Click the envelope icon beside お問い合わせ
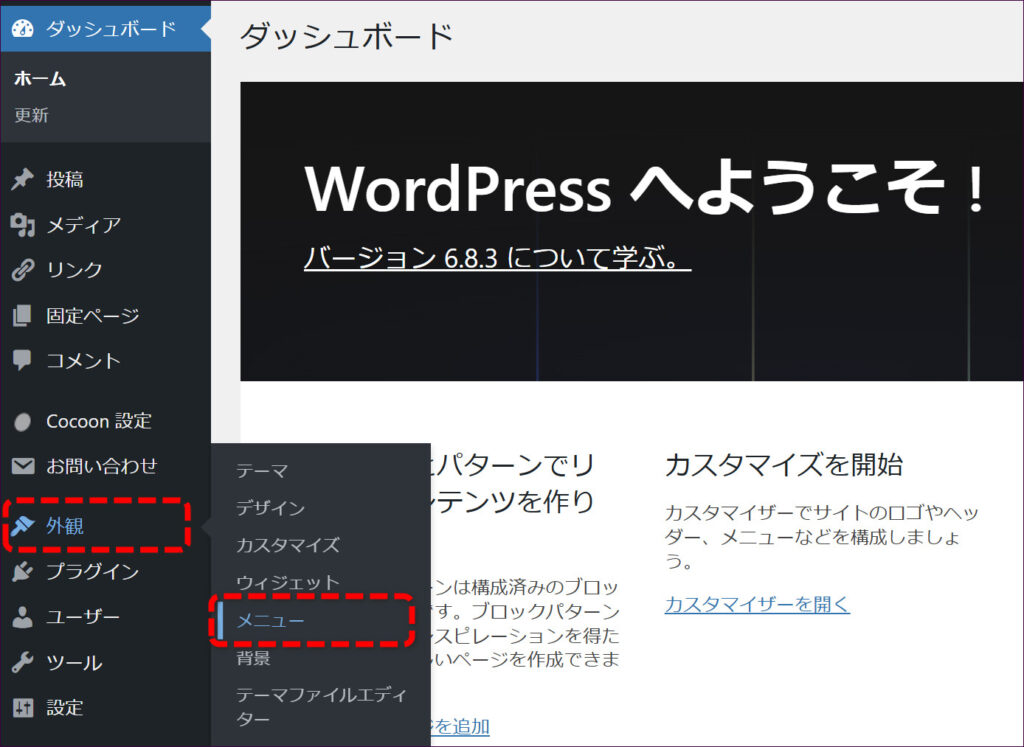This screenshot has height=747, width=1024. tap(22, 466)
